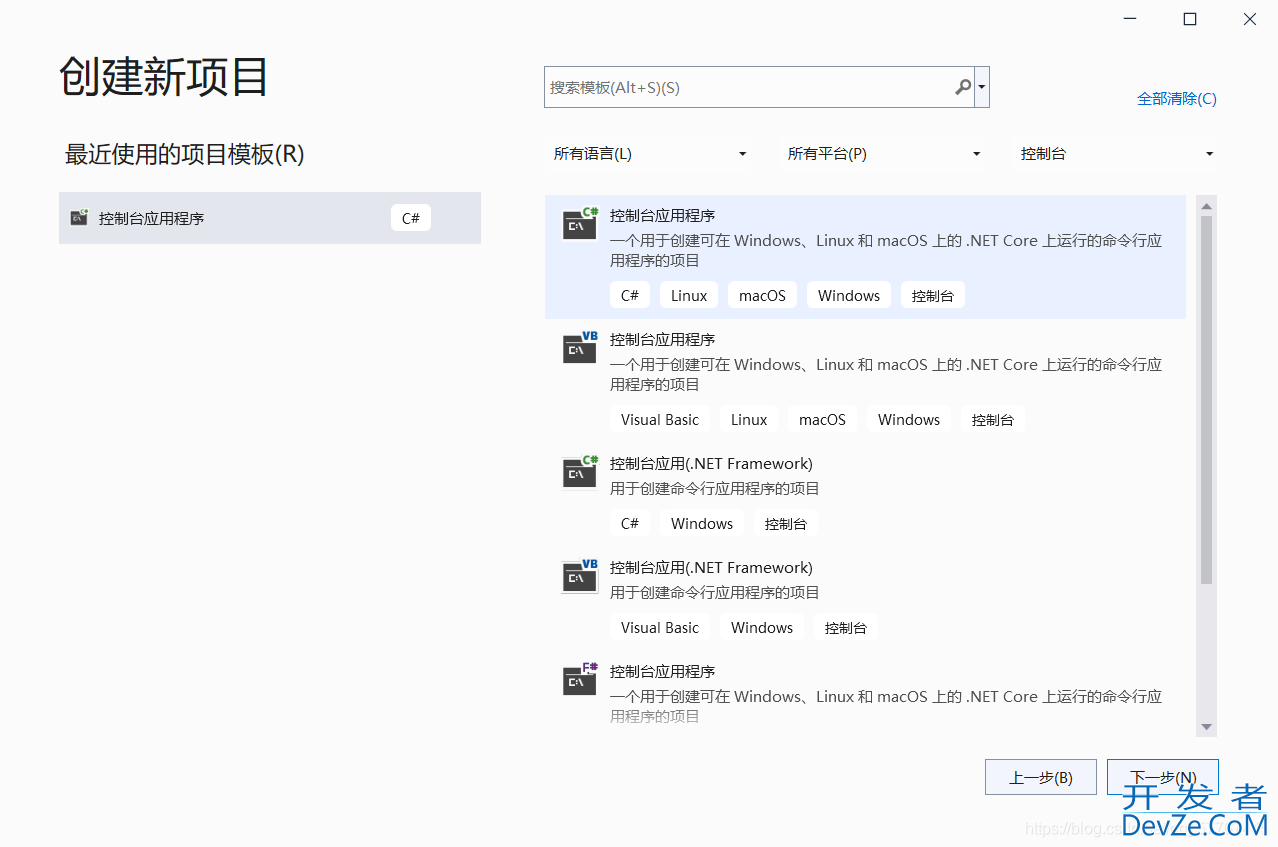Close the create new project dialog

(x=1250, y=19)
